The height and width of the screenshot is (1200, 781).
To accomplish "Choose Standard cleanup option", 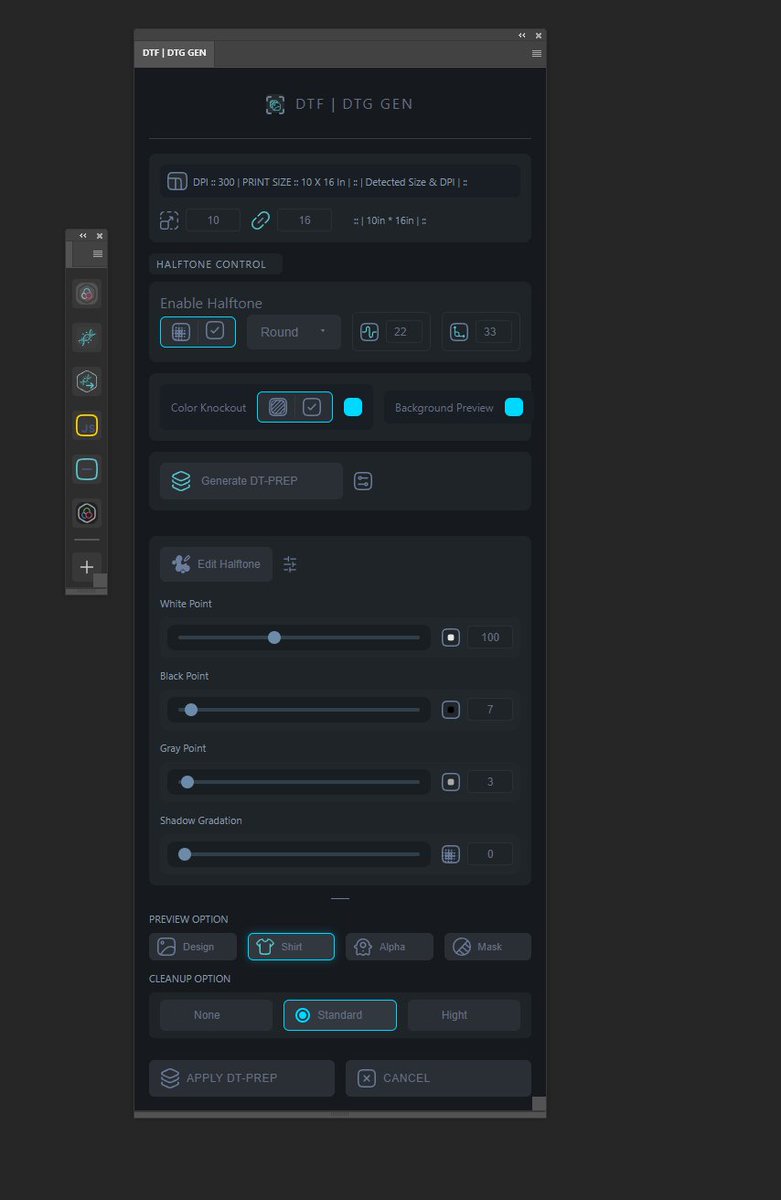I will 340,1015.
